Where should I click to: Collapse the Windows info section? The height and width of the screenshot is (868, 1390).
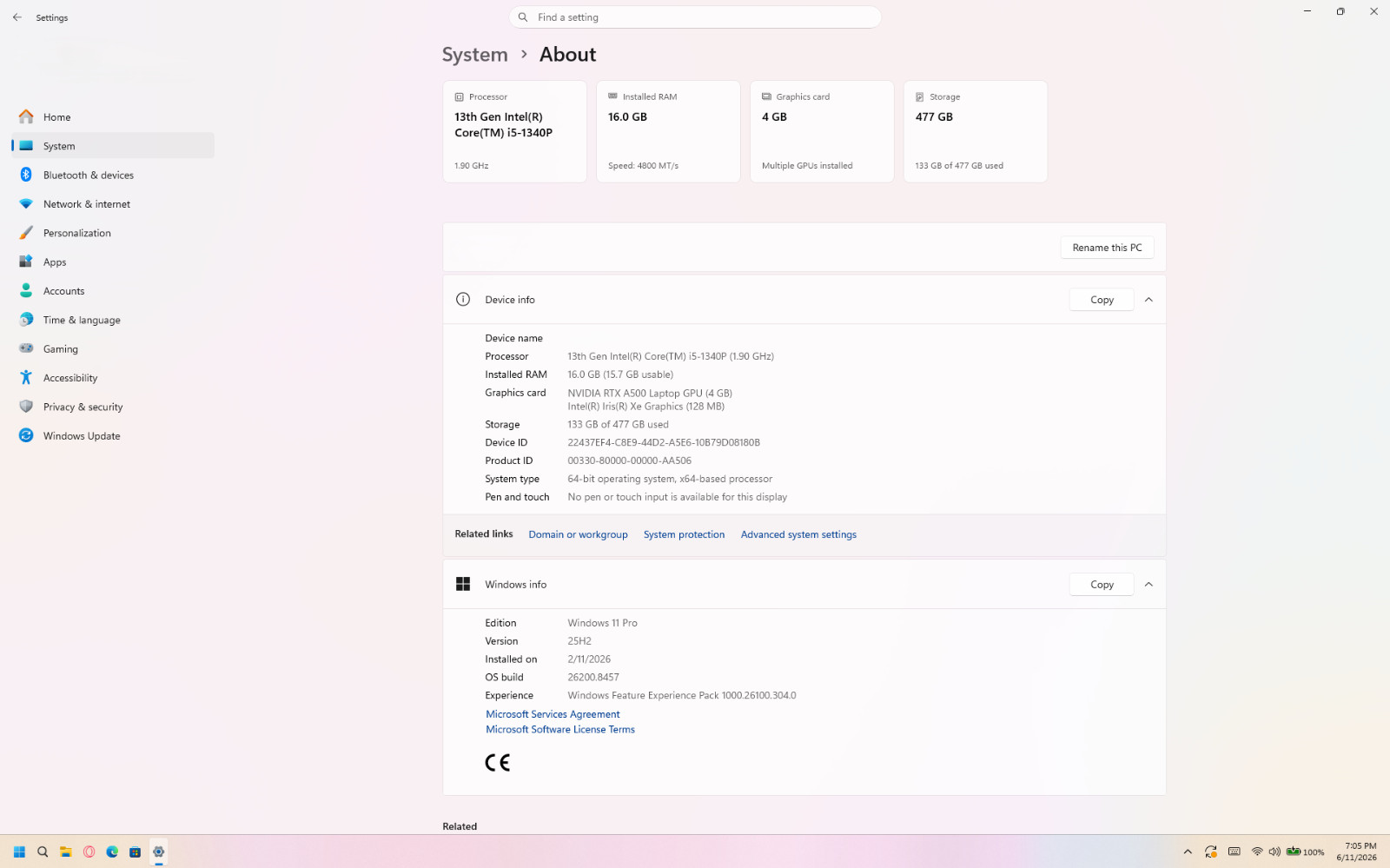click(1148, 585)
